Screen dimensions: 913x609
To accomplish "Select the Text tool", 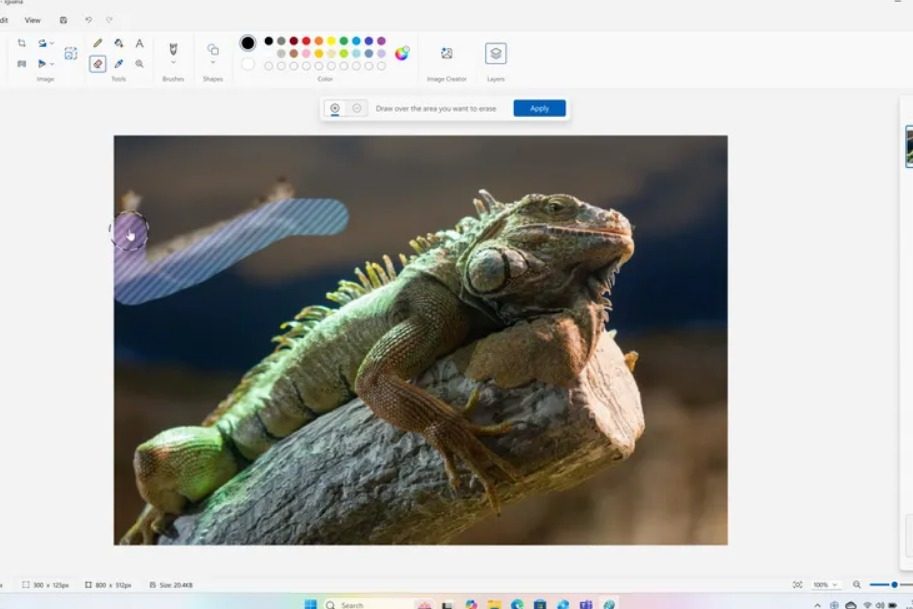I will point(139,43).
